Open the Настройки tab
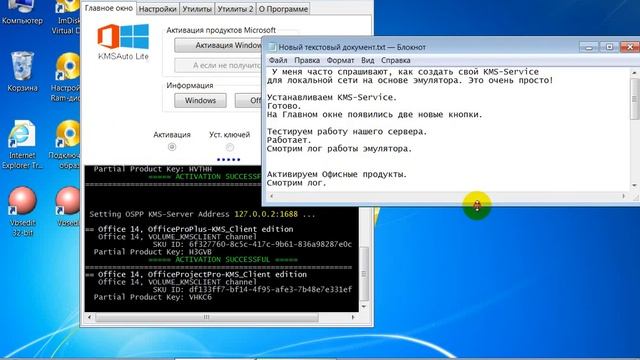640x360 pixels. click(158, 9)
